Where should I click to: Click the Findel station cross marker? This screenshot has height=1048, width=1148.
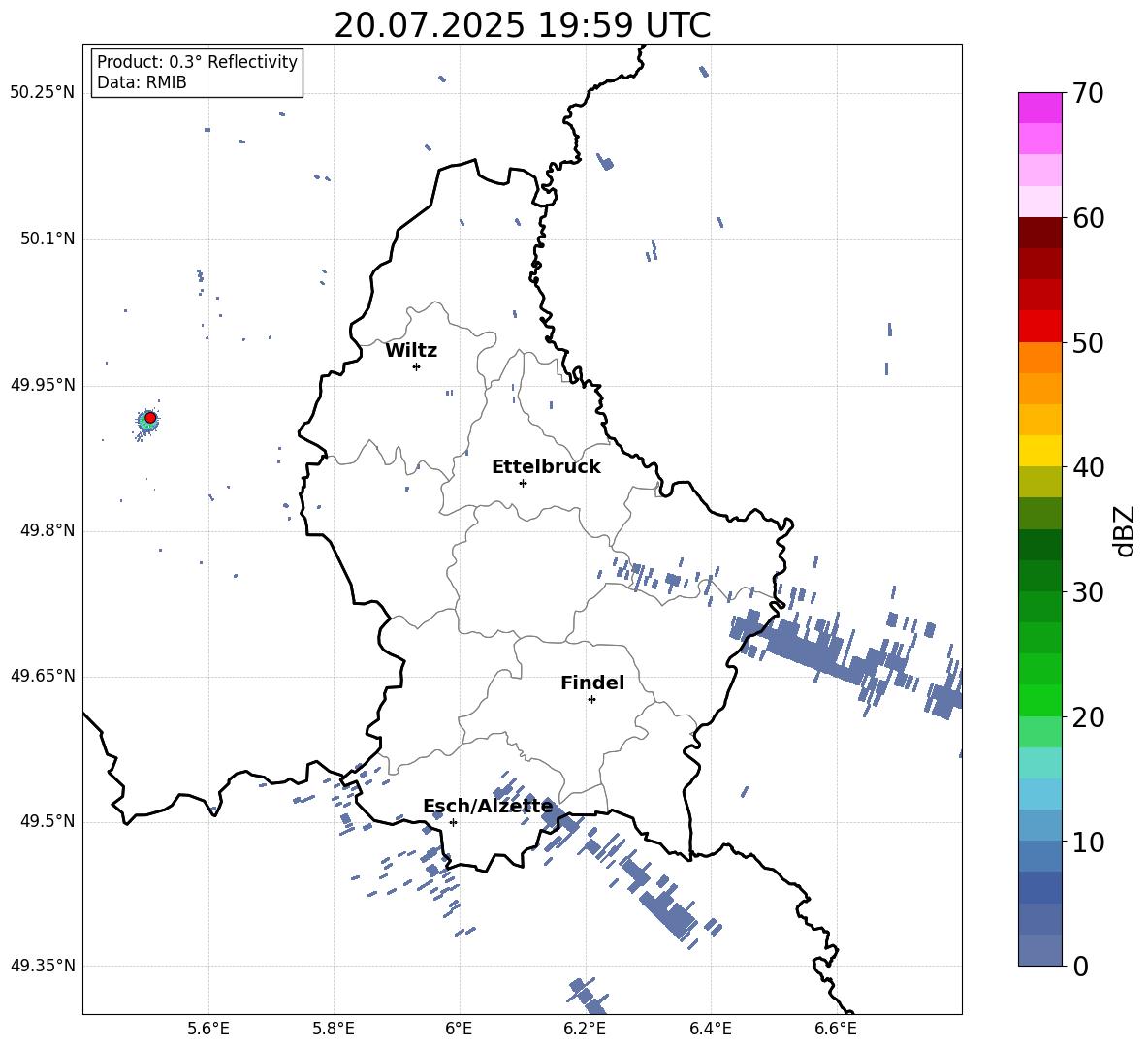coord(591,700)
